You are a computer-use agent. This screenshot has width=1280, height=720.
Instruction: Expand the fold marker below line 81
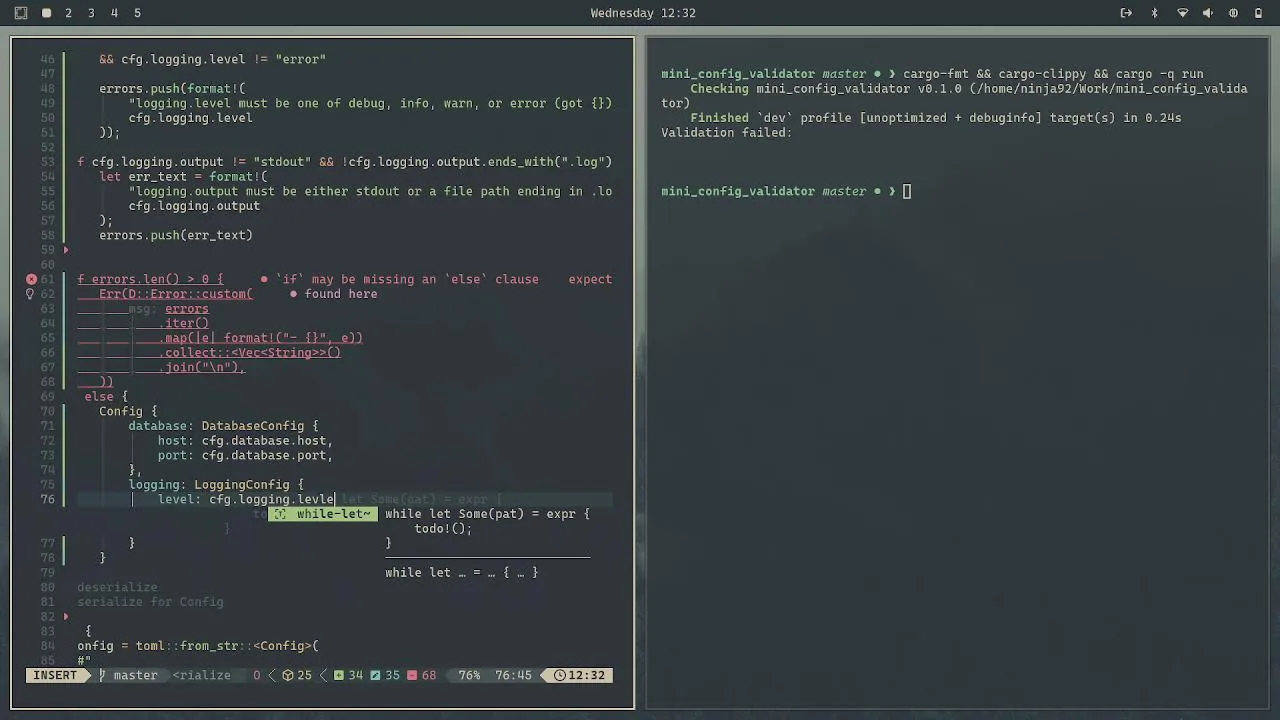point(66,616)
